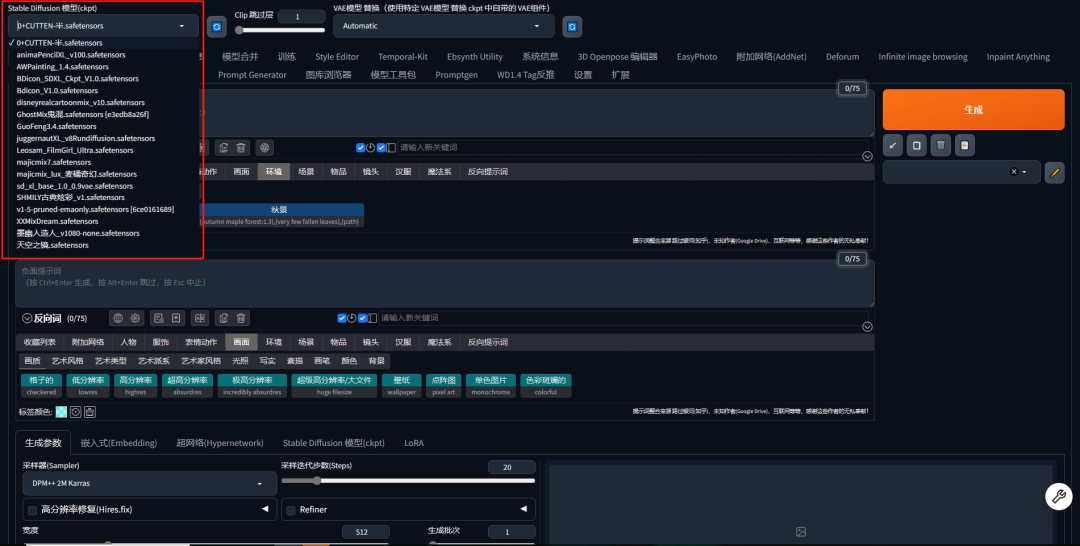Viewport: 1080px width, 546px height.
Task: Click the clipboard paste icon under Generate
Action: 964,145
